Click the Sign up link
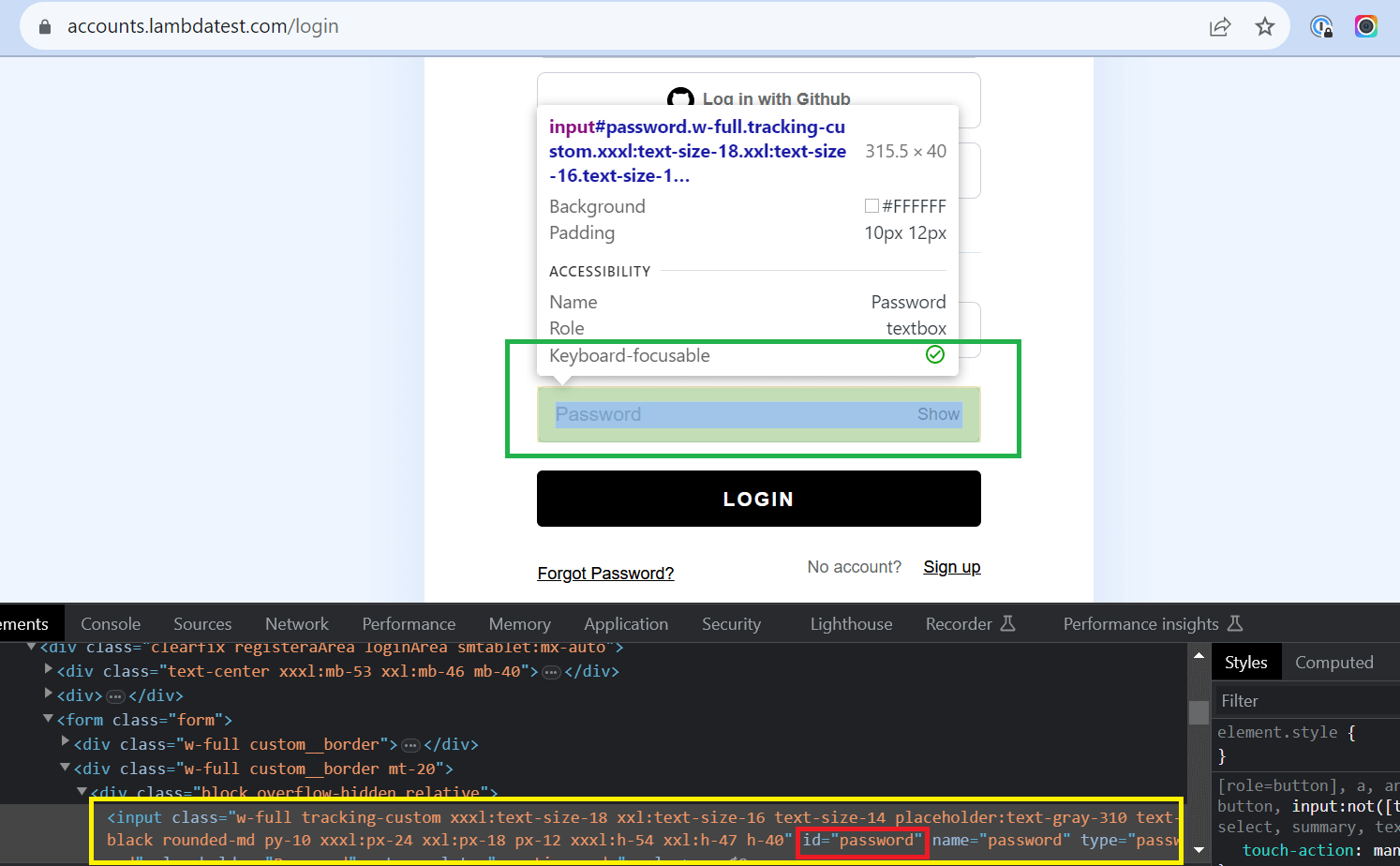The height and width of the screenshot is (866, 1400). 951,567
